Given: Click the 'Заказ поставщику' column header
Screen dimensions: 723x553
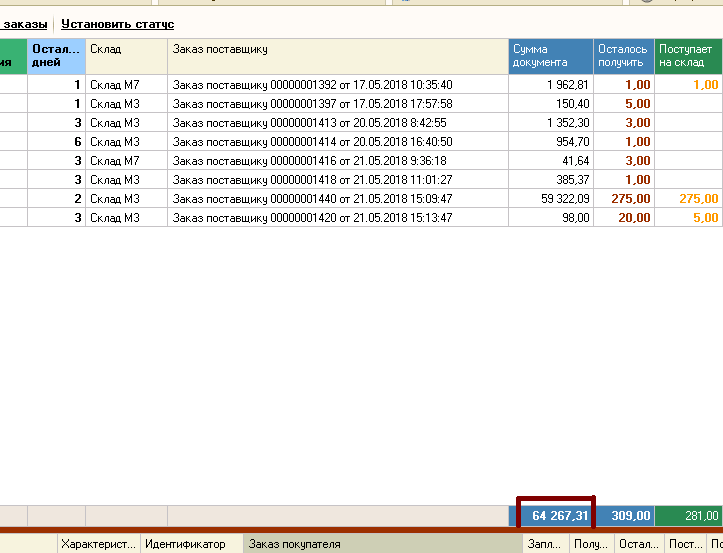Looking at the screenshot, I should [337, 55].
